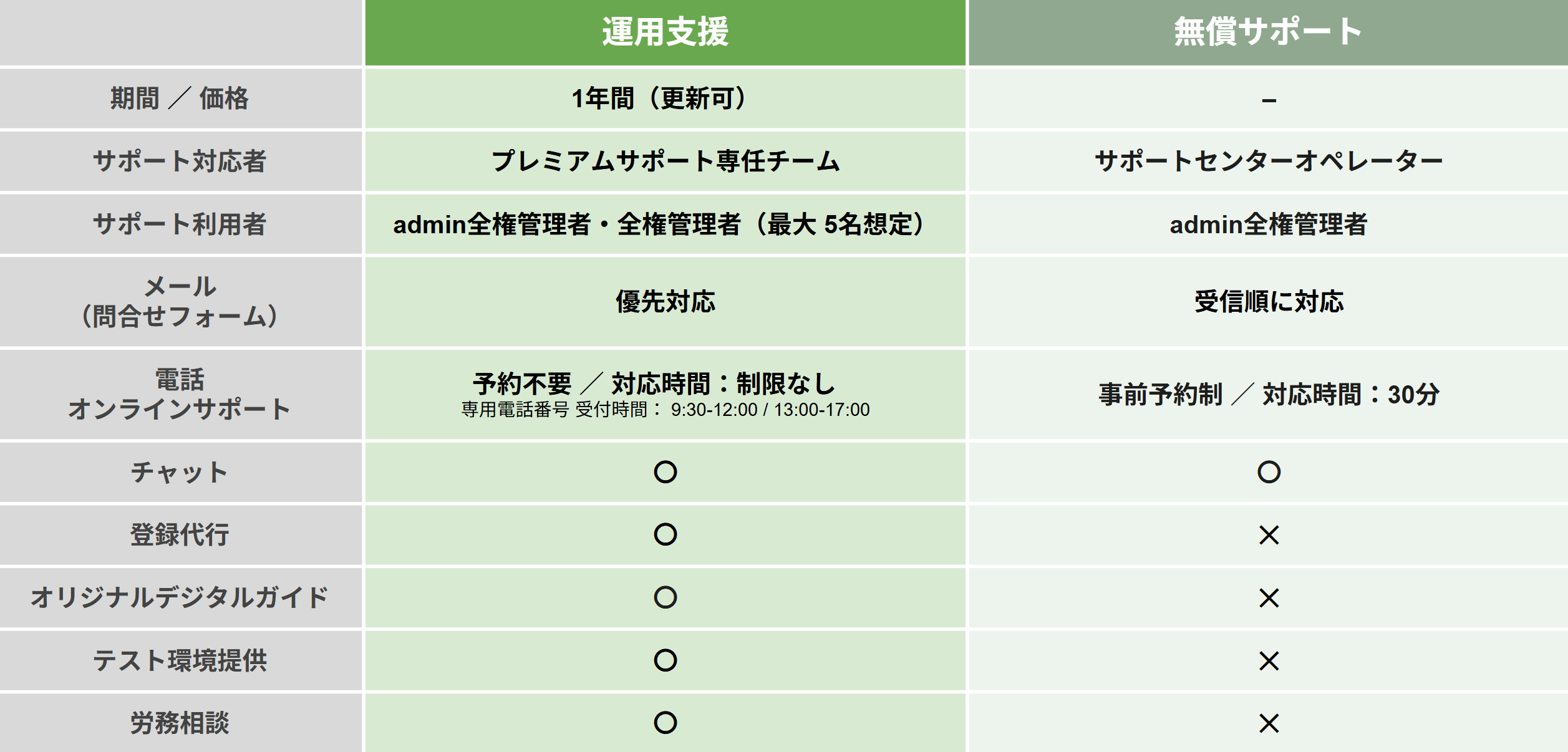Click the circle mark for 登録代行 under 運用支援
This screenshot has width=1568, height=752.
pos(665,534)
